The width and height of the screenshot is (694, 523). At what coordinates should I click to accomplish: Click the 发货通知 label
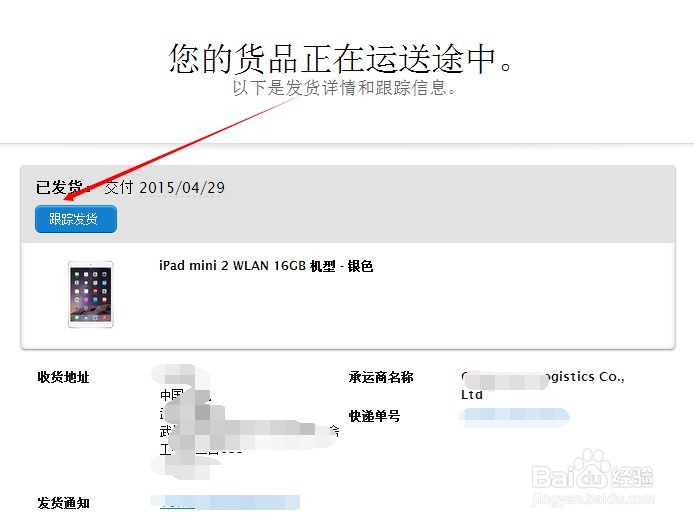[63, 503]
